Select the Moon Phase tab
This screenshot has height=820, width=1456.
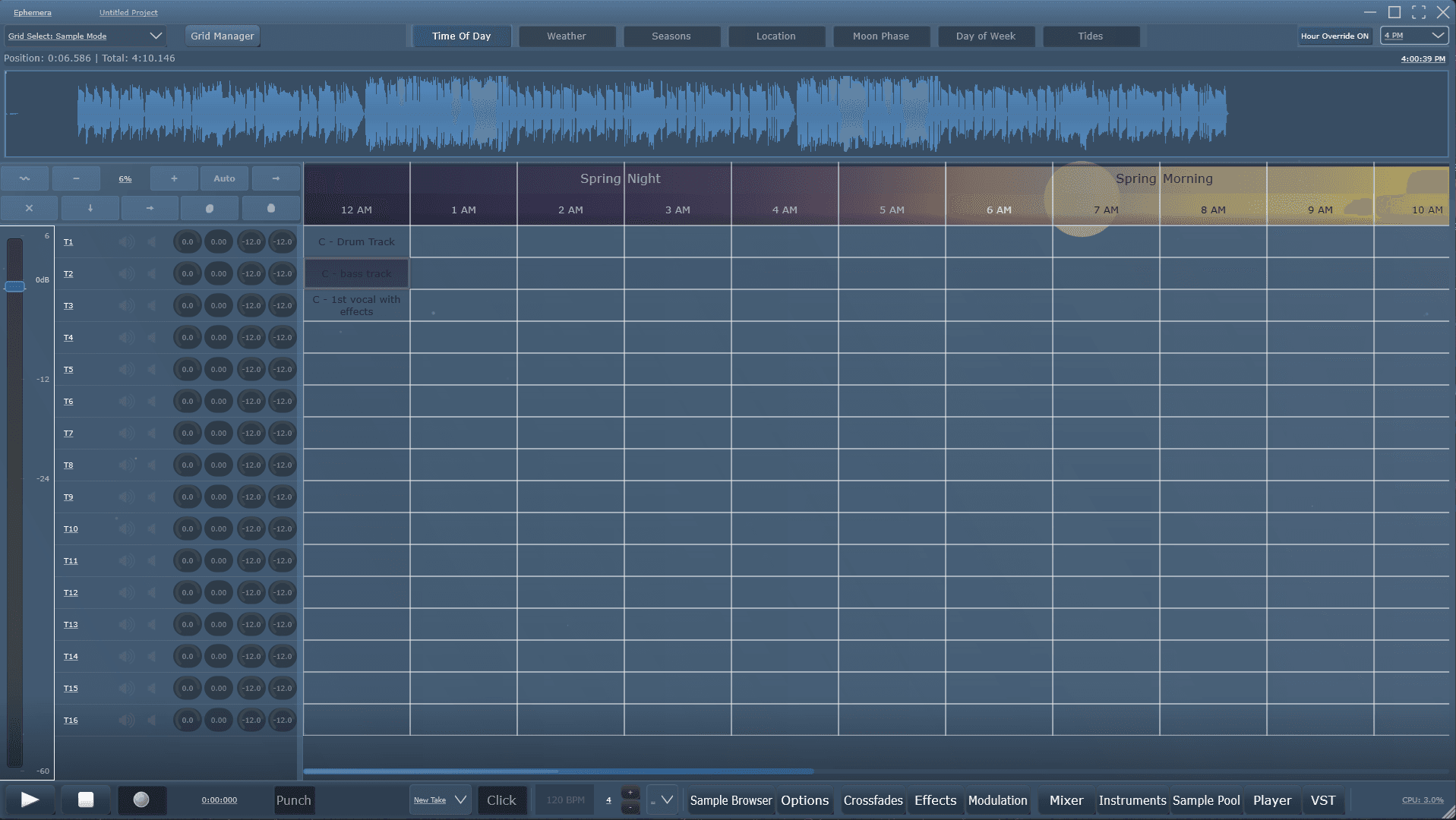click(x=880, y=36)
